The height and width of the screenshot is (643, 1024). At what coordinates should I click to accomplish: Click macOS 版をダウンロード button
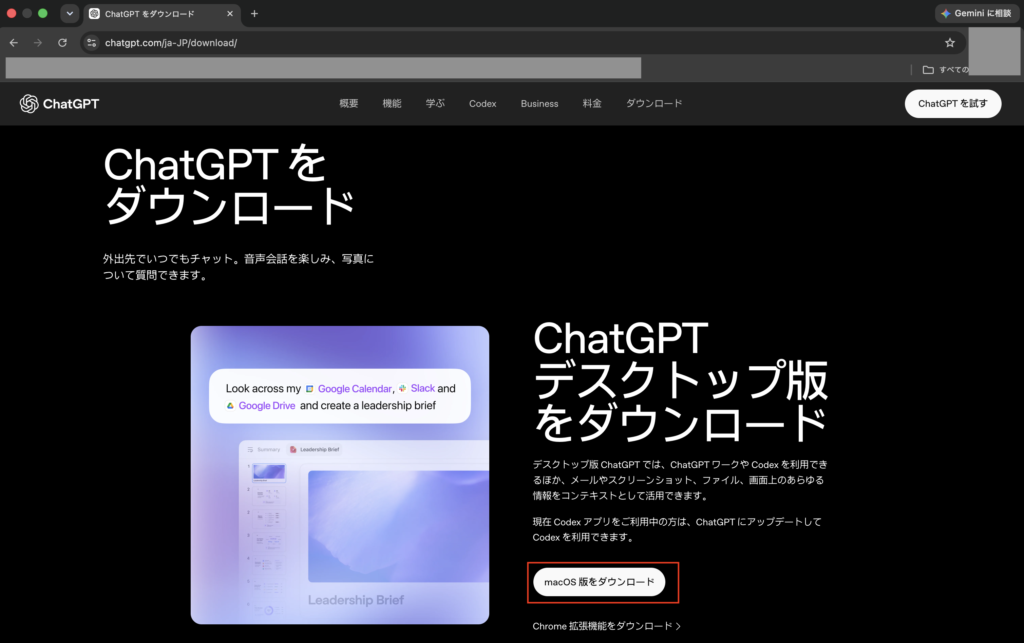pos(599,582)
